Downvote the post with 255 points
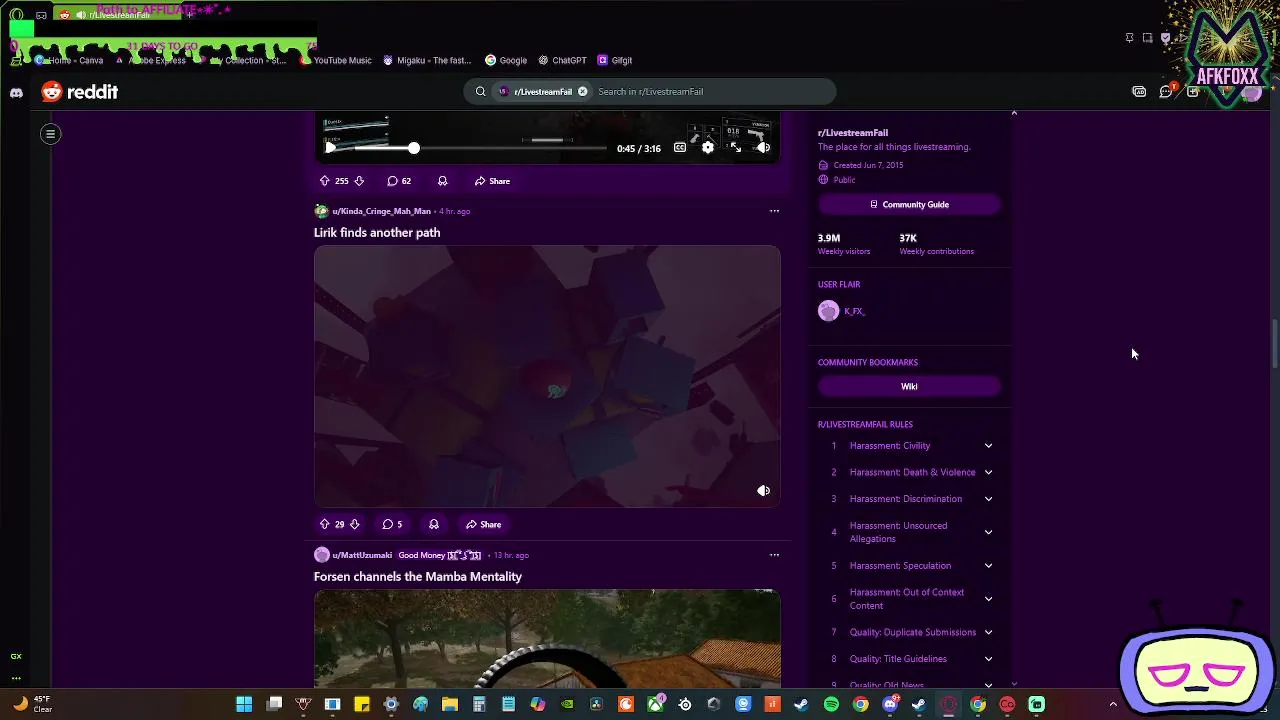Image resolution: width=1280 pixels, height=720 pixels. 359,181
